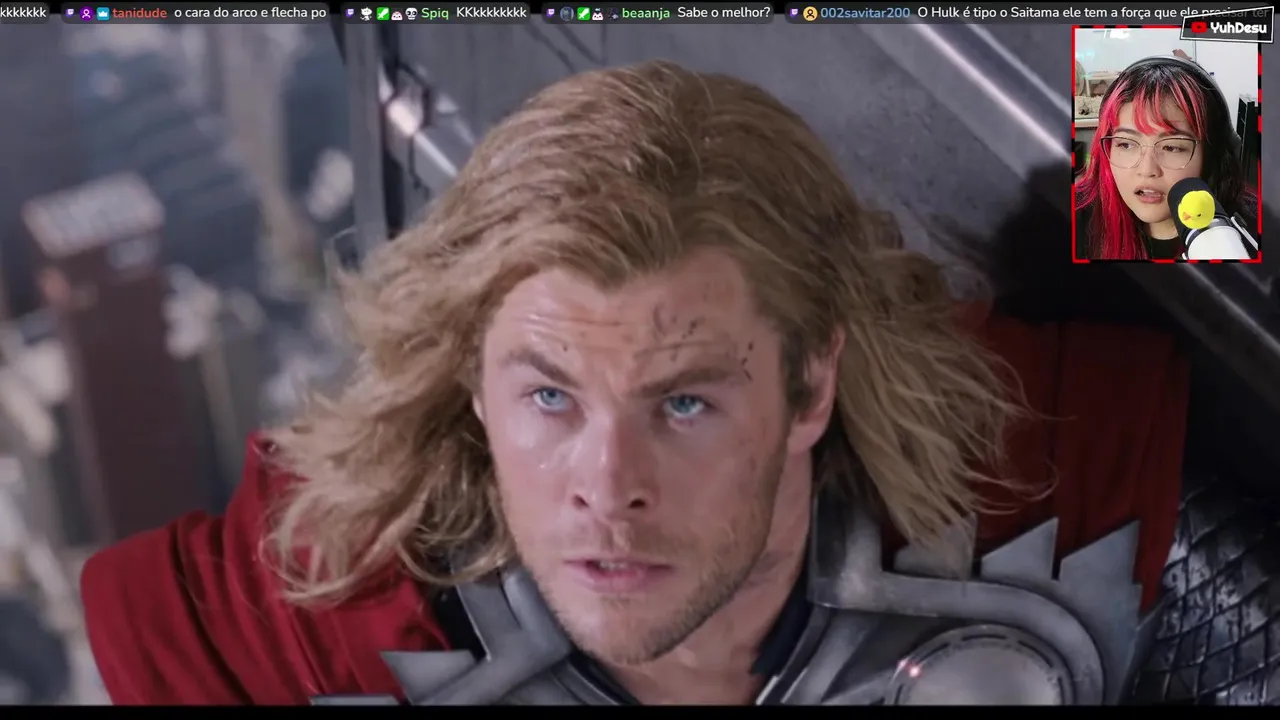1280x720 pixels.
Task: Click the streamer webcam overlay
Action: 1166,144
